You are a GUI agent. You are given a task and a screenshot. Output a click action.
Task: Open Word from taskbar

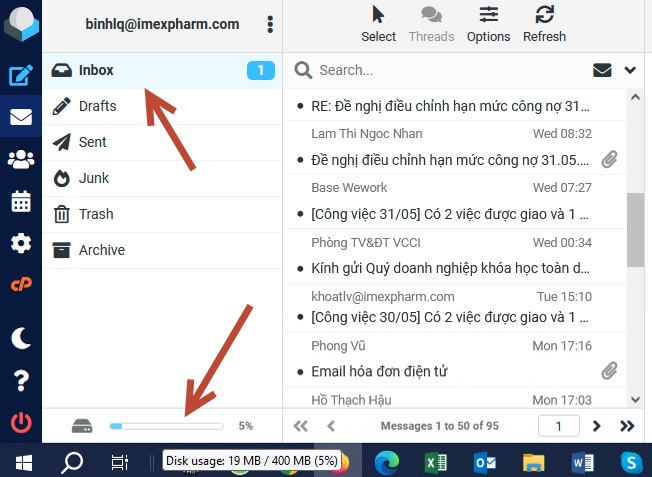(x=583, y=462)
